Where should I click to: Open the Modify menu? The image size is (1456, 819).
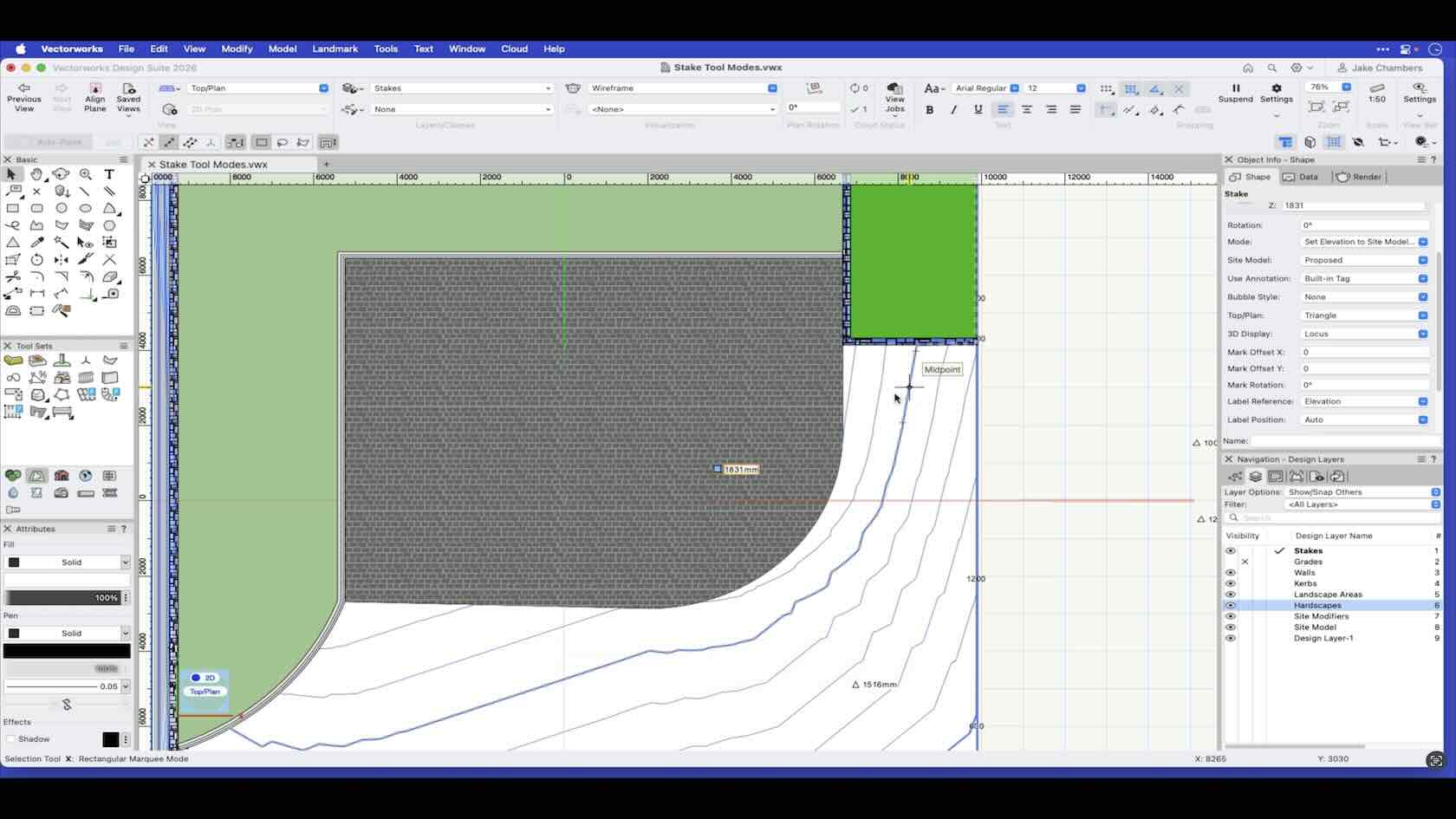237,49
